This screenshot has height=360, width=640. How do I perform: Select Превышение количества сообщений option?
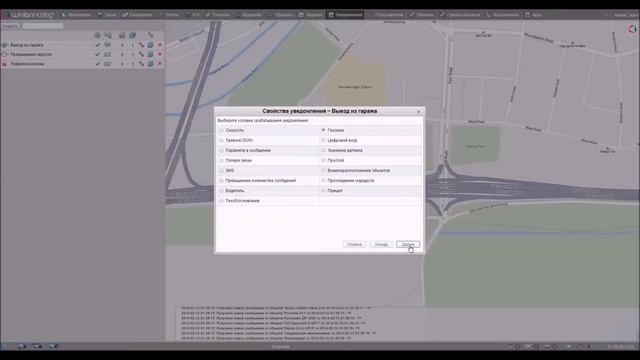point(221,181)
